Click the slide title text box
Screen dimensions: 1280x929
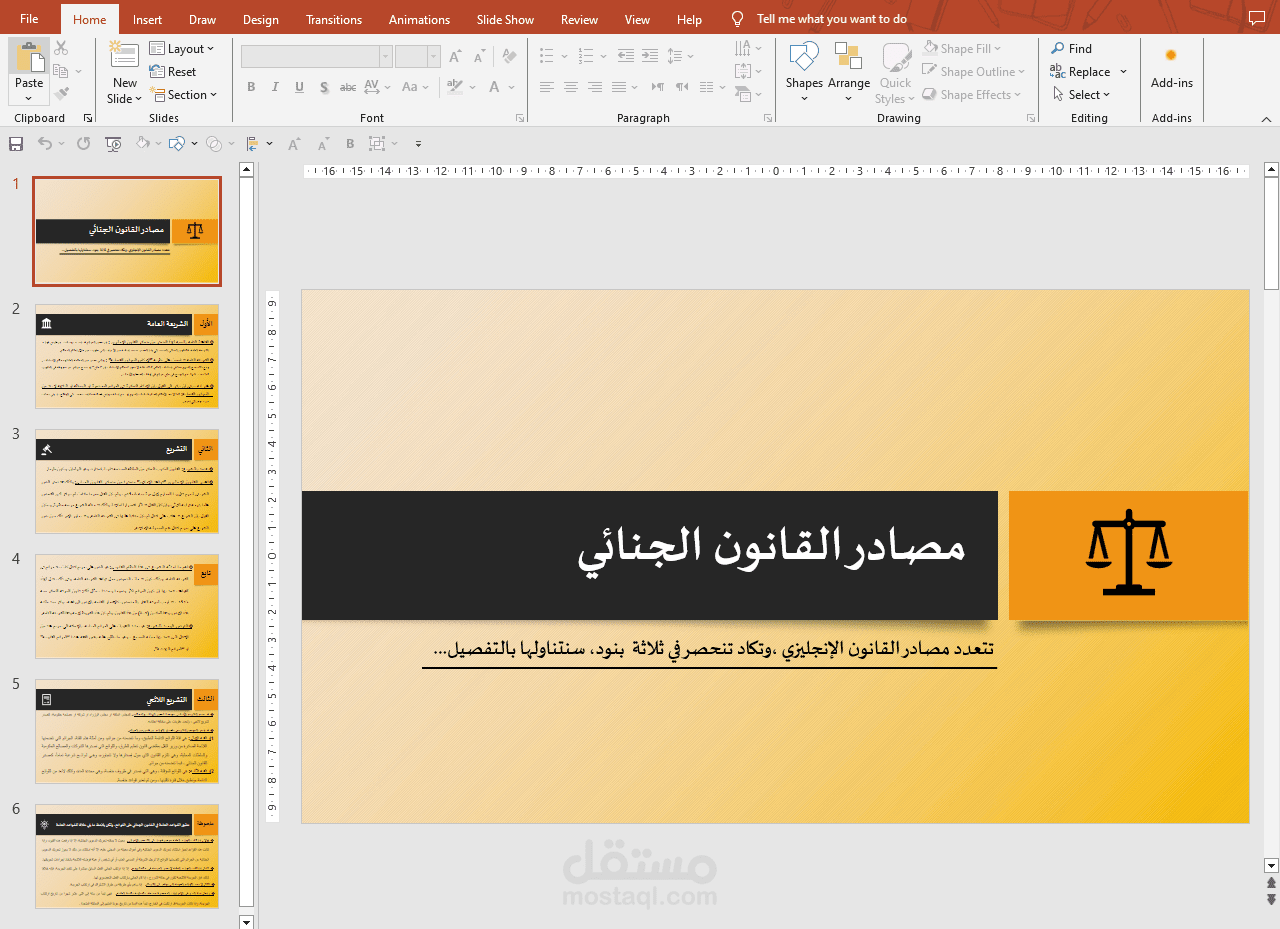click(650, 555)
